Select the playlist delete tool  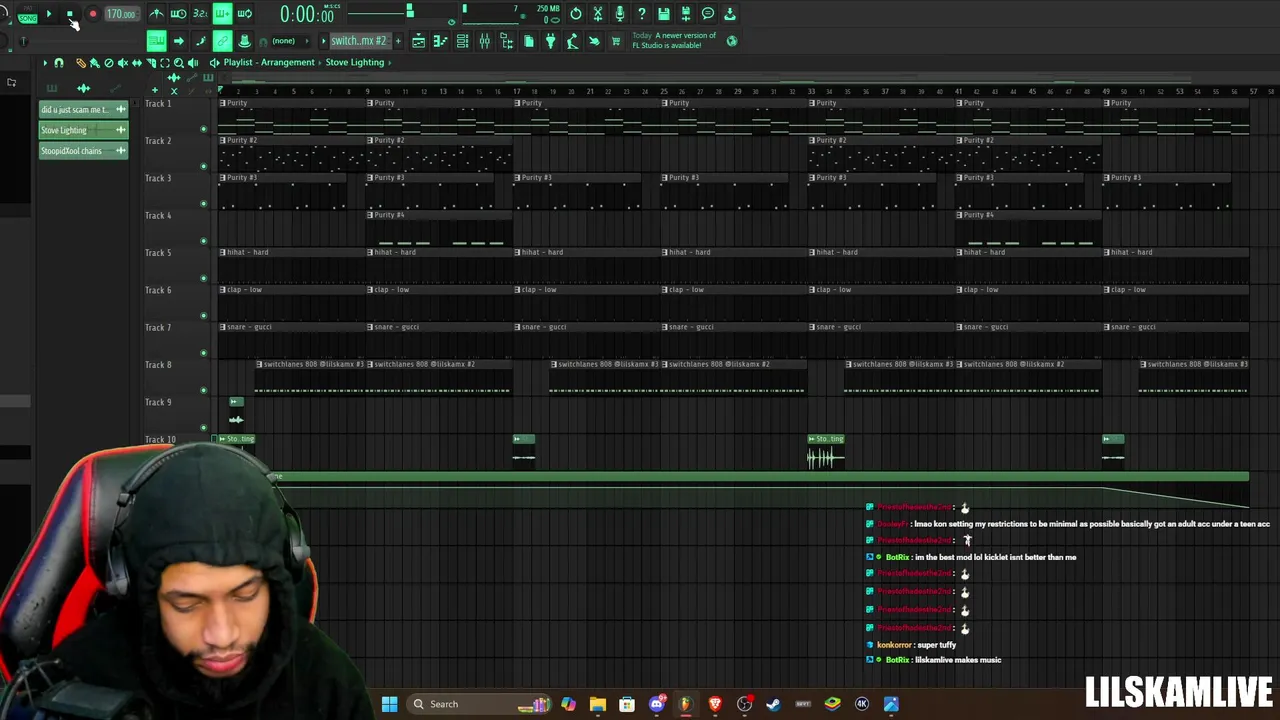(x=109, y=63)
